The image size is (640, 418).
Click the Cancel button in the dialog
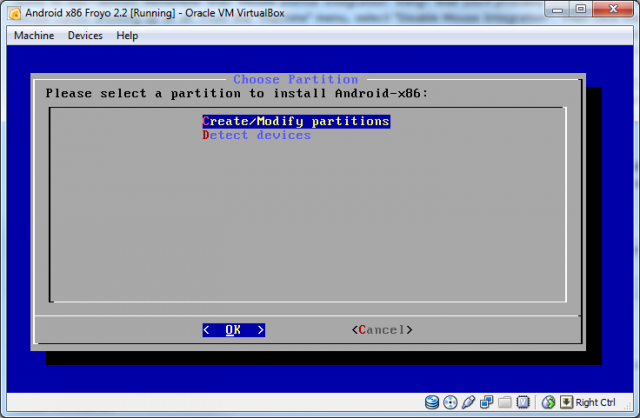[382, 330]
